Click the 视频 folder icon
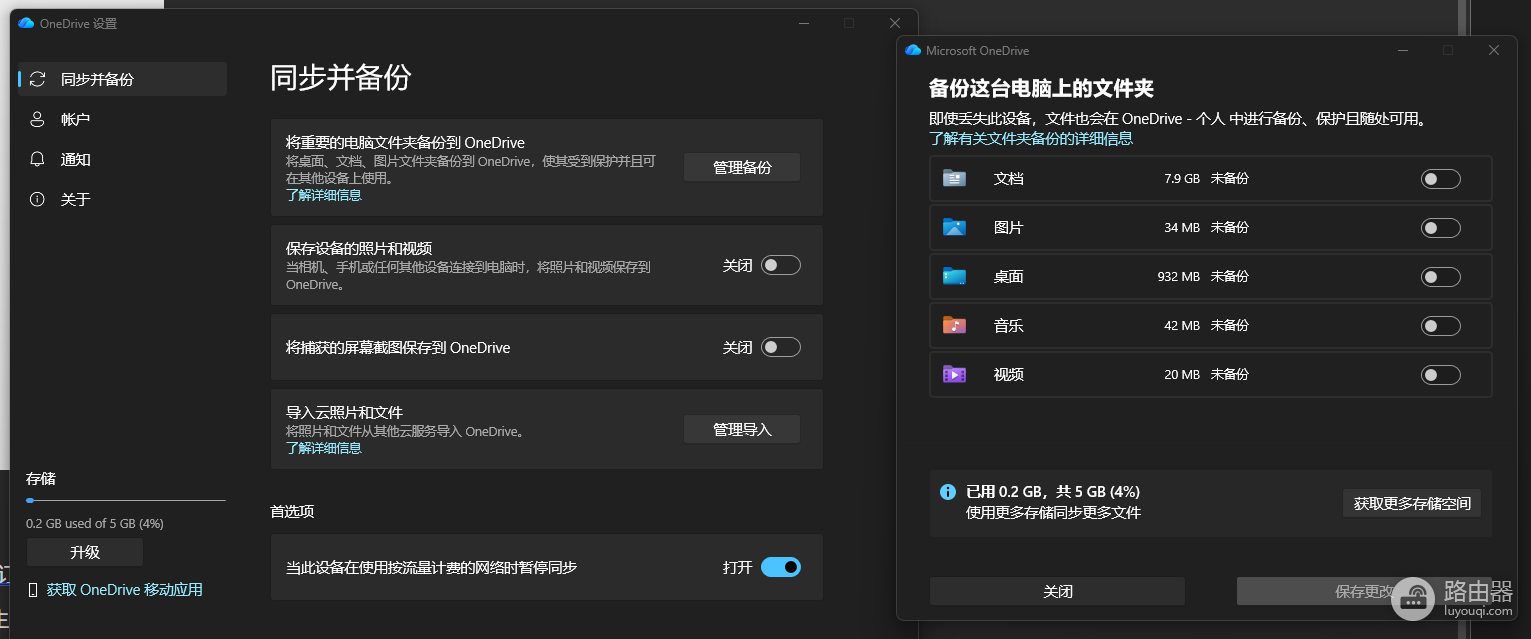 (954, 374)
